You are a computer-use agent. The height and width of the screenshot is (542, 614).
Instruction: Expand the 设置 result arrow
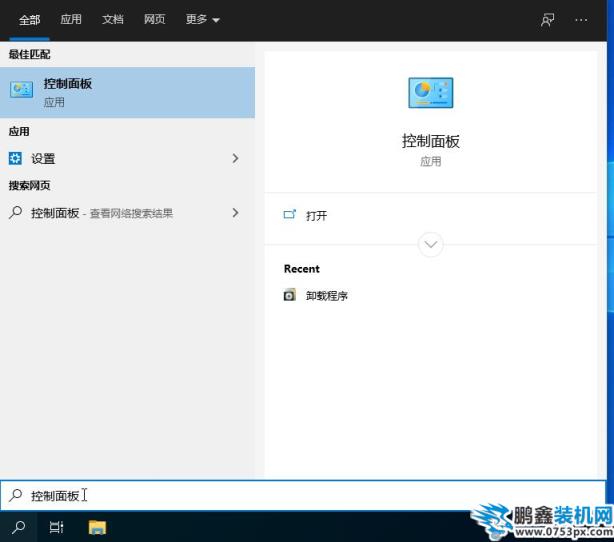coord(235,158)
